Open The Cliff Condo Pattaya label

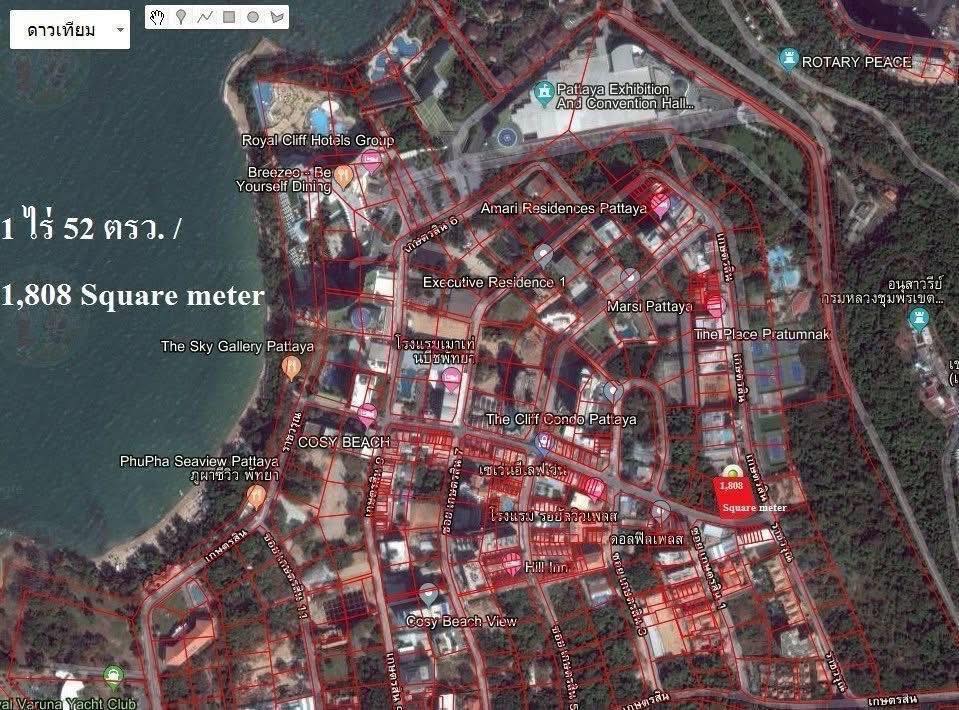coord(561,419)
